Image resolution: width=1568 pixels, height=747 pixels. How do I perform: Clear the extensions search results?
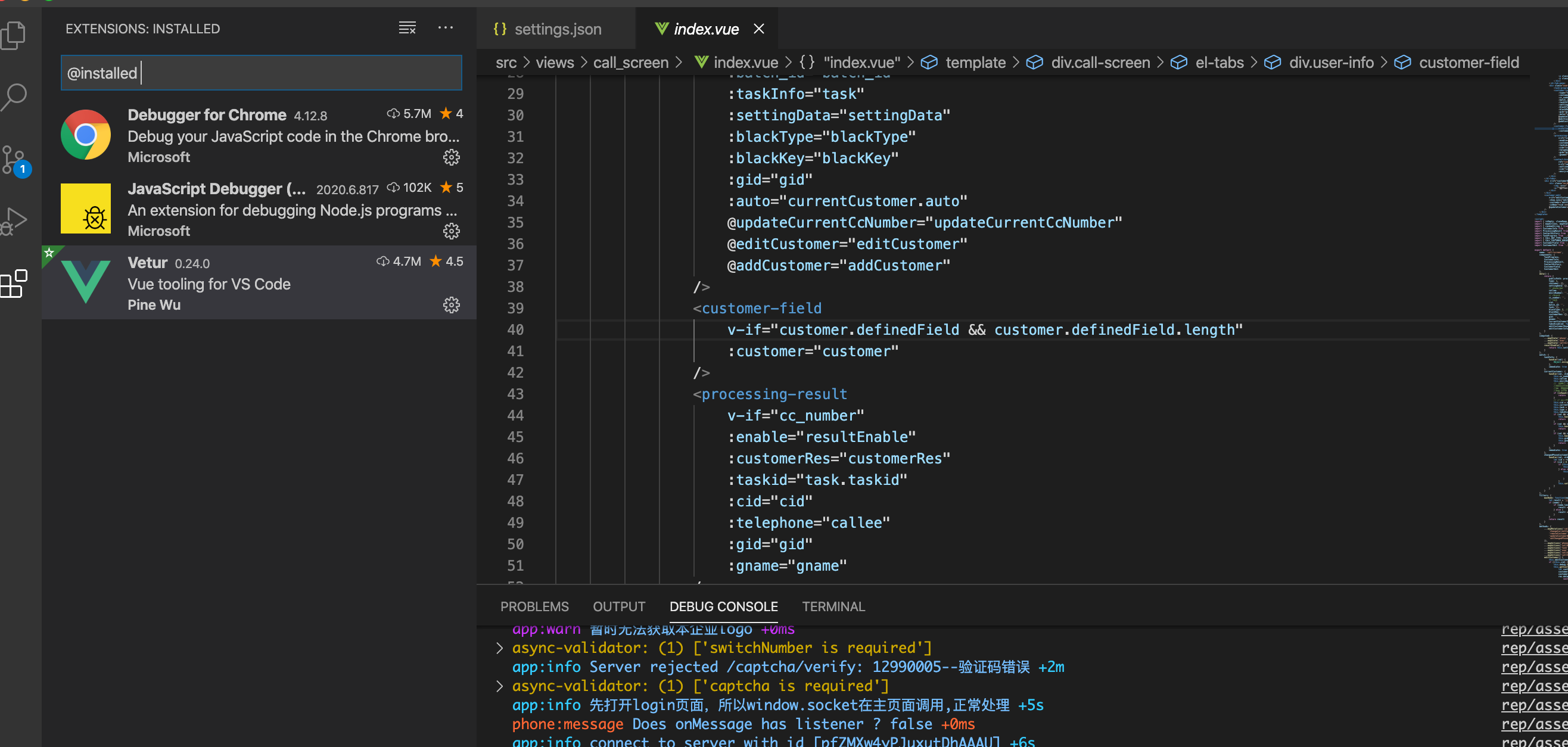(x=407, y=27)
